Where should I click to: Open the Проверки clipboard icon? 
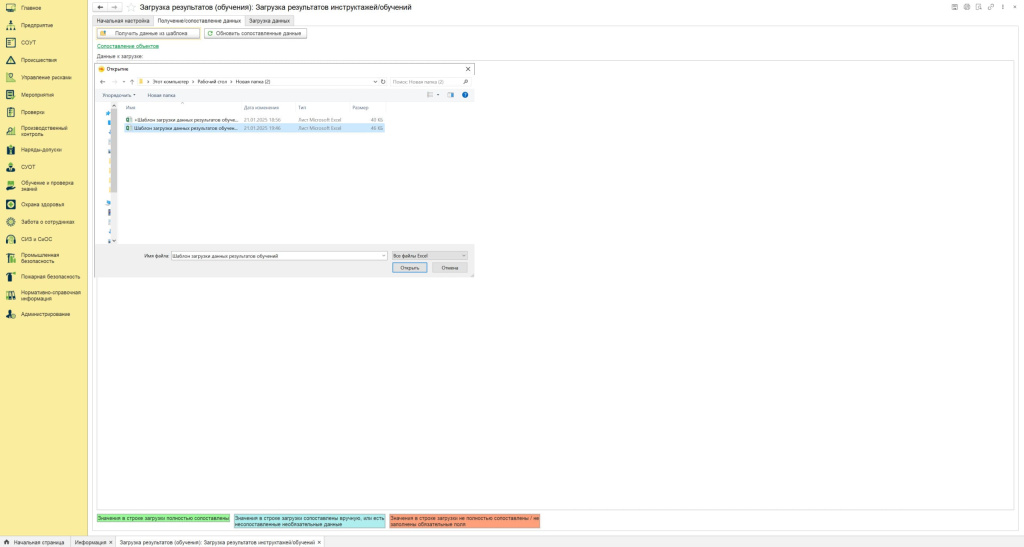coord(10,112)
